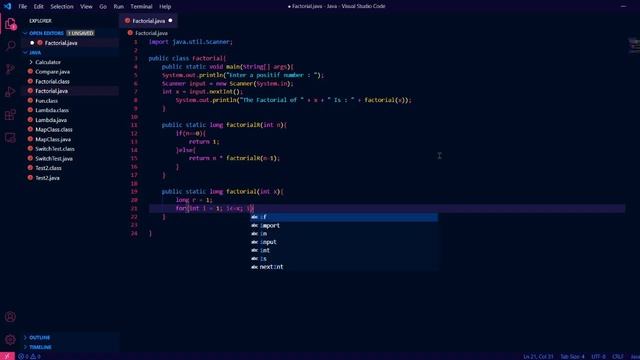The image size is (640, 360).
Task: Open the File menu
Action: click(23, 7)
